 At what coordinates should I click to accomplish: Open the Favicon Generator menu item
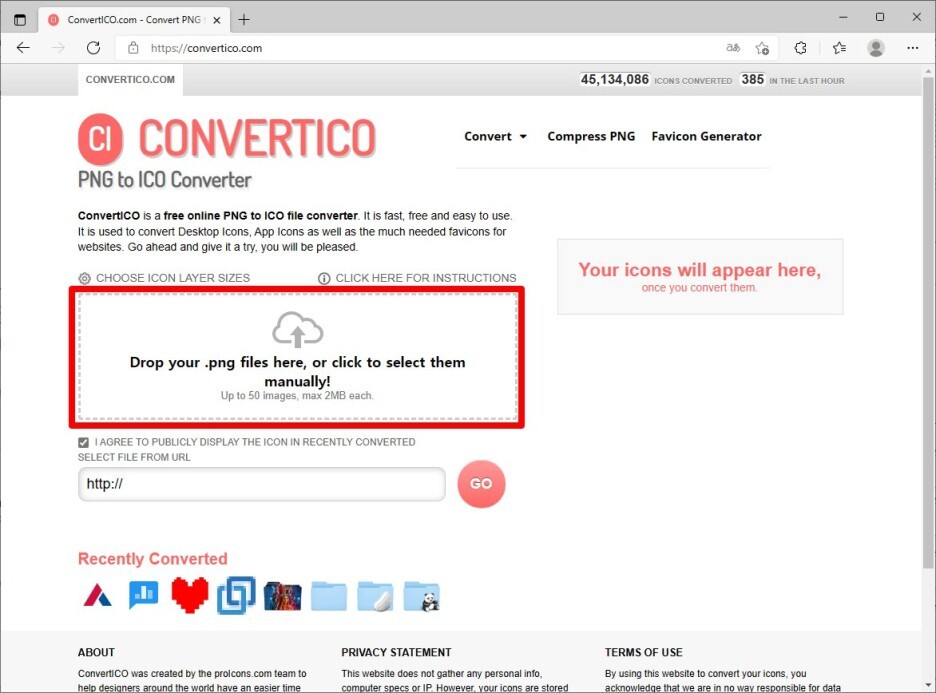click(706, 136)
